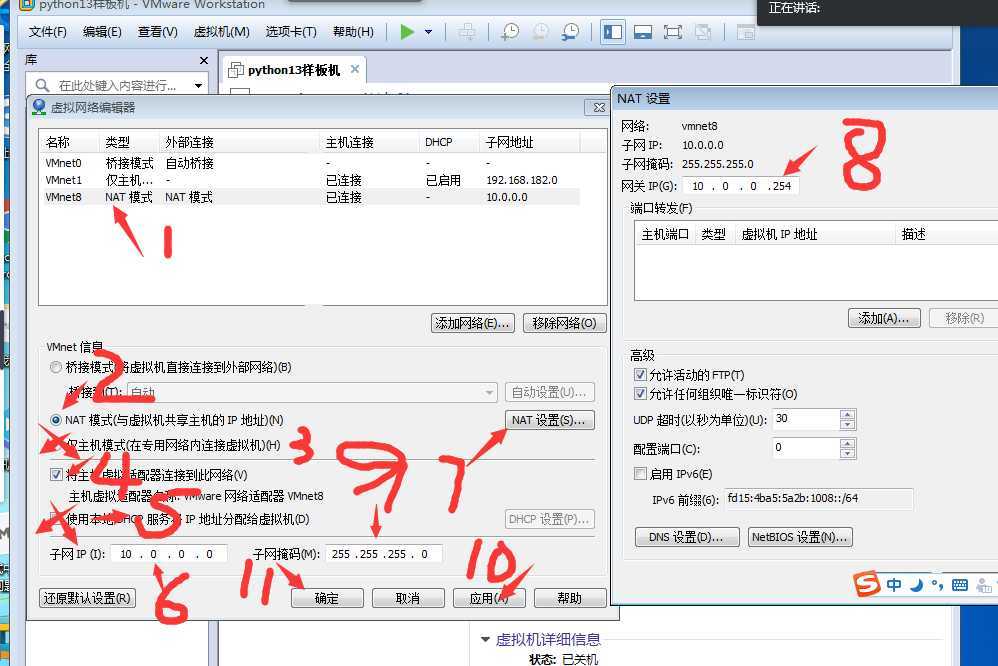Select the VMnet0 row in network list
Screen dimensions: 998x666
[310, 163]
